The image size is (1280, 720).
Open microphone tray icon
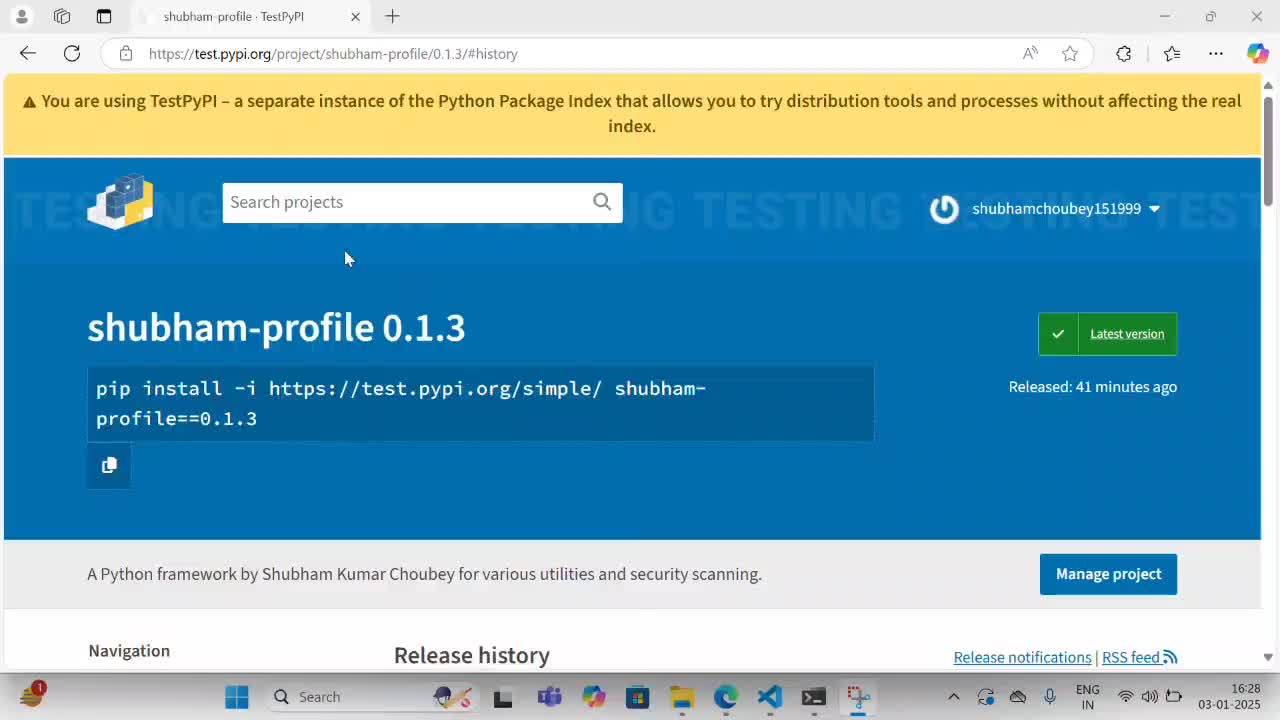click(1050, 697)
